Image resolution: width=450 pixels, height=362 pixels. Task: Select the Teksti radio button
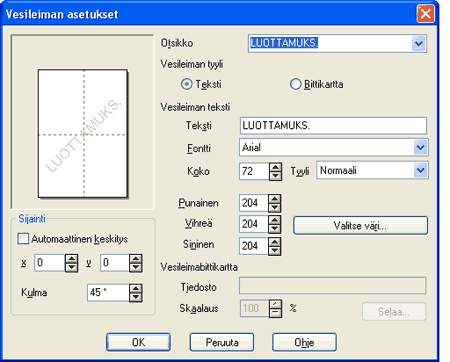click(x=187, y=84)
